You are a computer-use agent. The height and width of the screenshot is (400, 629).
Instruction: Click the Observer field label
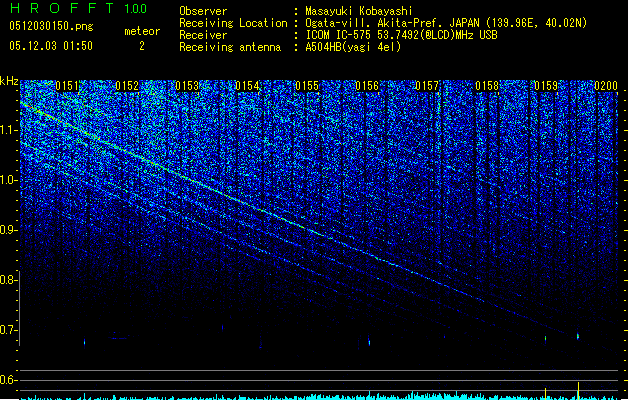click(x=203, y=11)
